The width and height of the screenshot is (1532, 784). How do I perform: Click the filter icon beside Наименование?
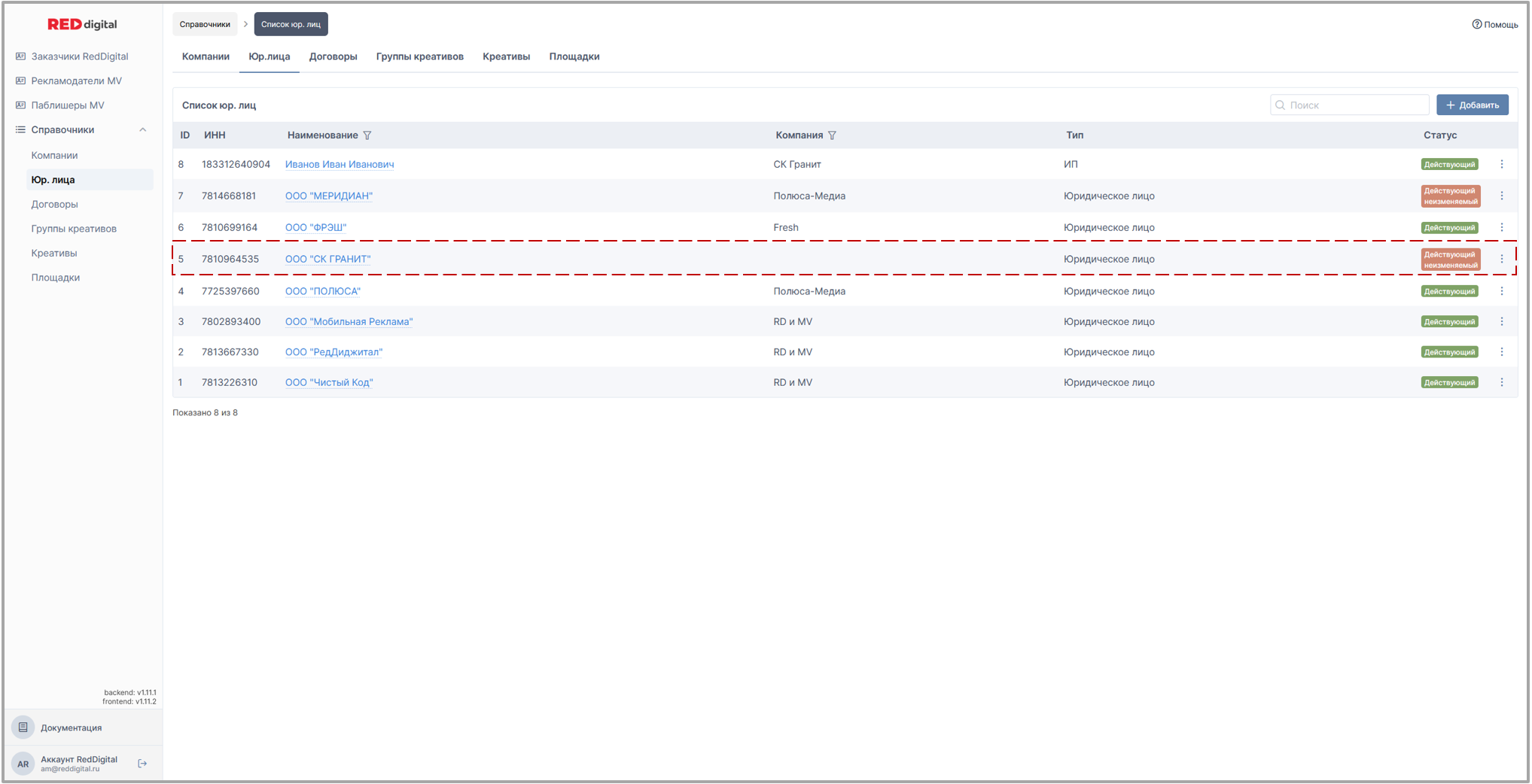[367, 135]
